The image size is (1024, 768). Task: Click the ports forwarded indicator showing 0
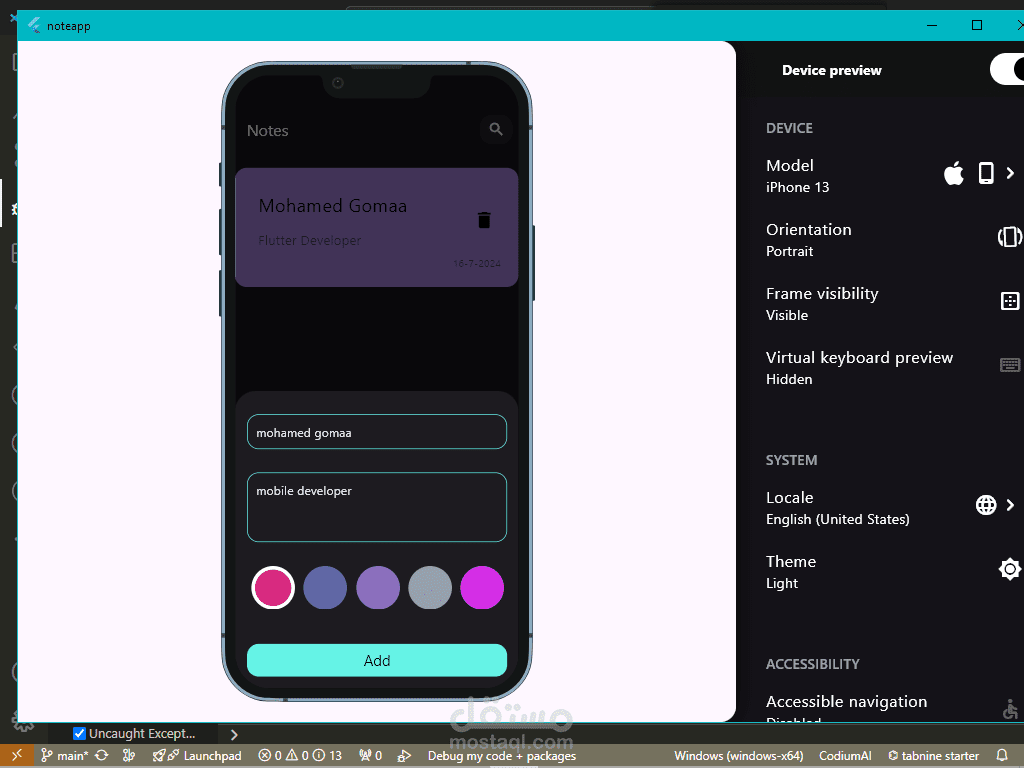(x=370, y=756)
